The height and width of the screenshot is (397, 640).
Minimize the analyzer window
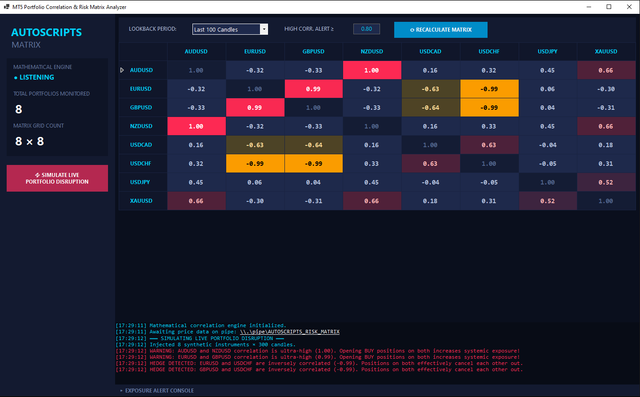[x=589, y=7]
